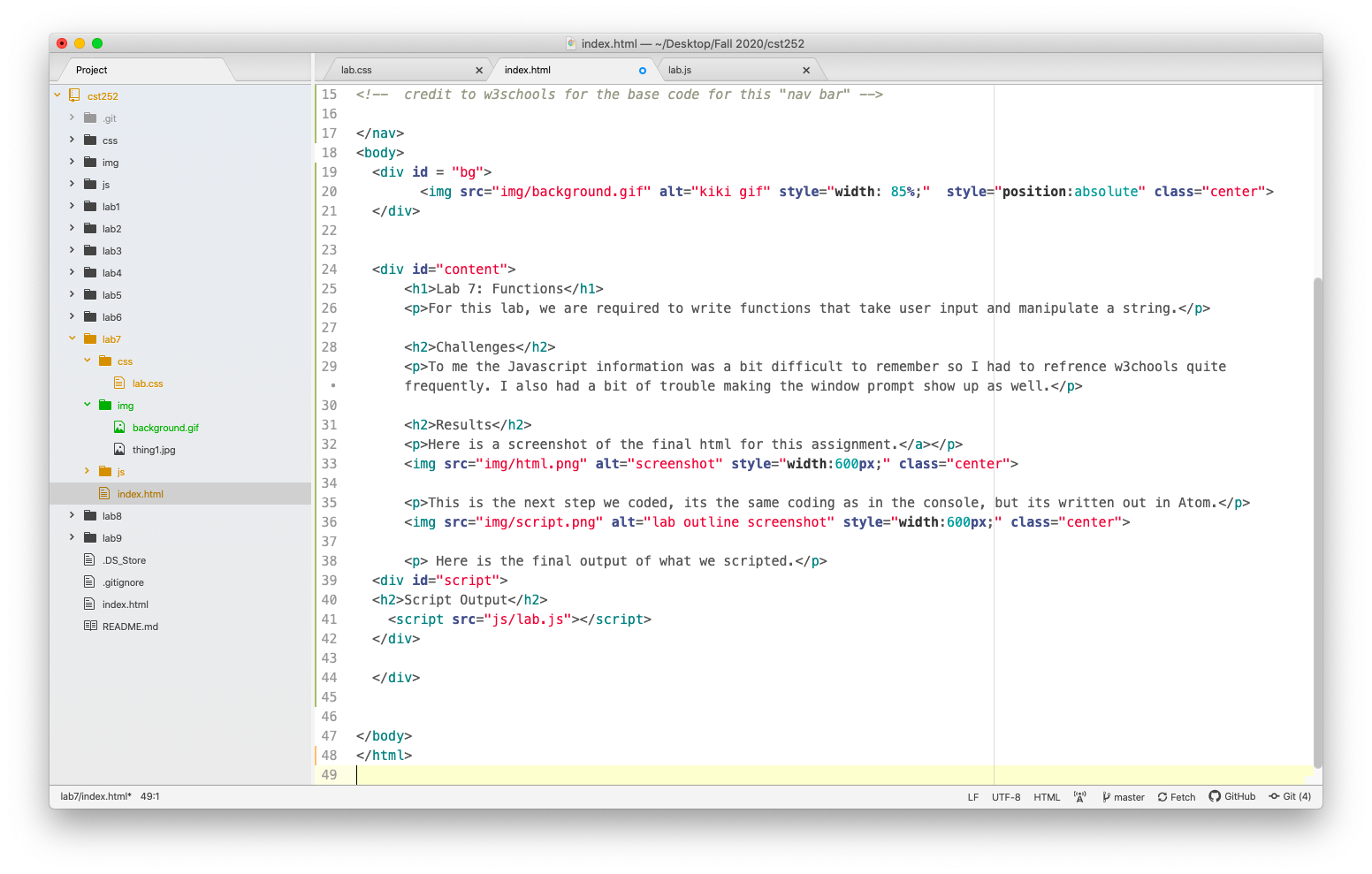Click the Fetch refresh icon in status bar
The width and height of the screenshot is (1372, 874).
1162,797
